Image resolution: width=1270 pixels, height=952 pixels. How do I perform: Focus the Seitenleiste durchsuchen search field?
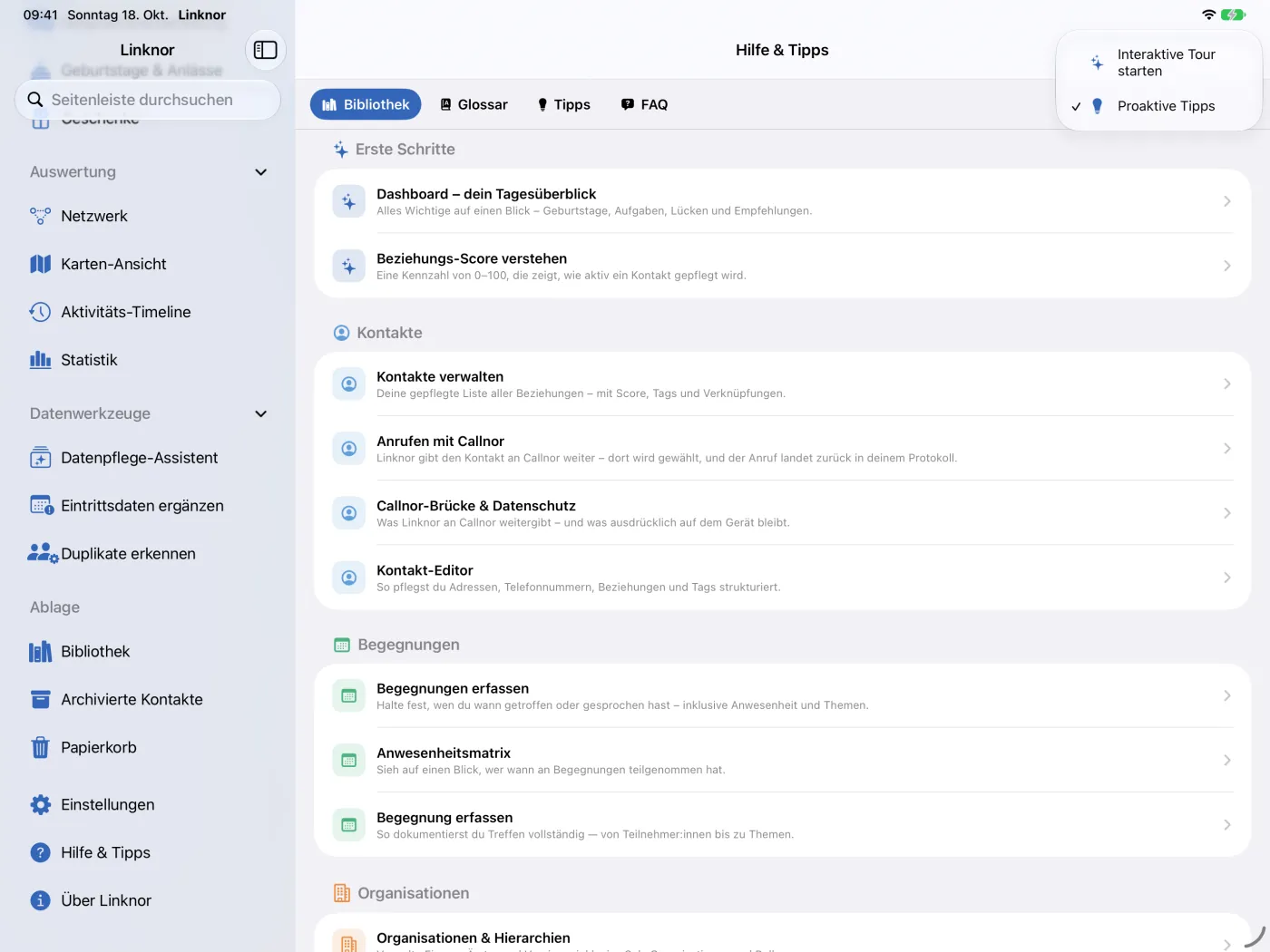[148, 100]
